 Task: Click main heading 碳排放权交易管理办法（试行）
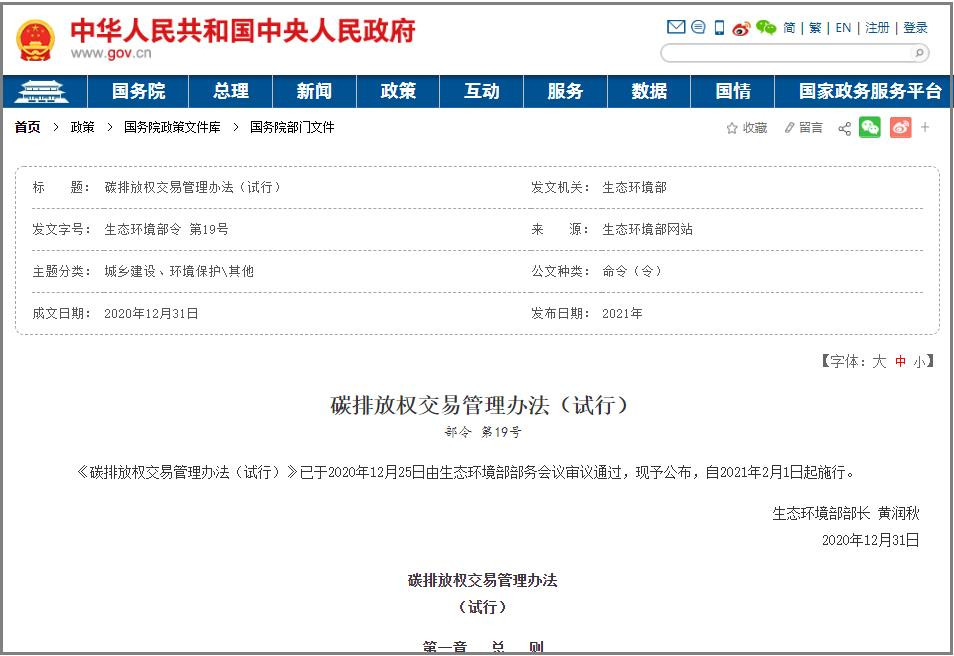(479, 405)
